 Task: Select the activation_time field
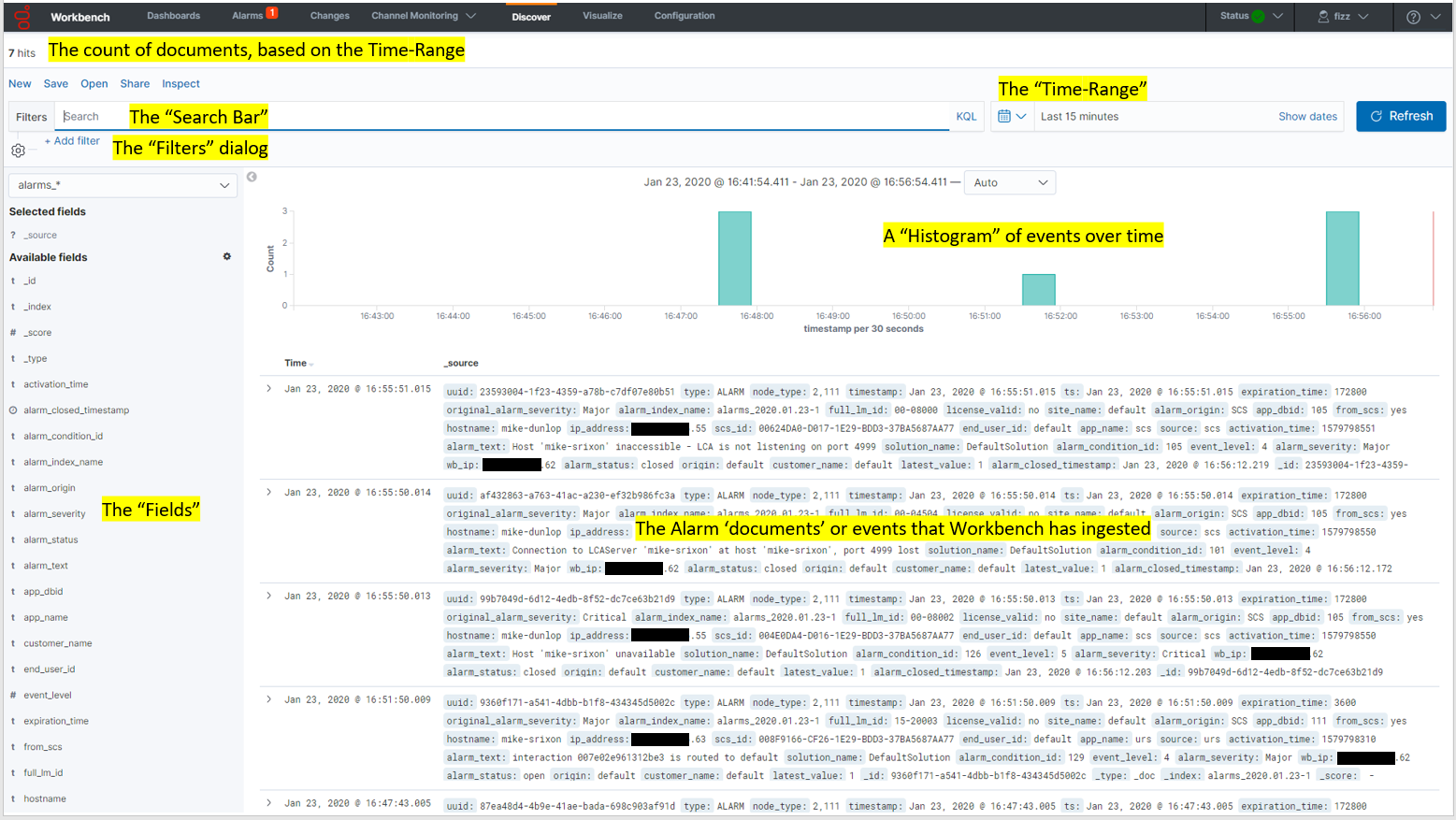pos(56,384)
